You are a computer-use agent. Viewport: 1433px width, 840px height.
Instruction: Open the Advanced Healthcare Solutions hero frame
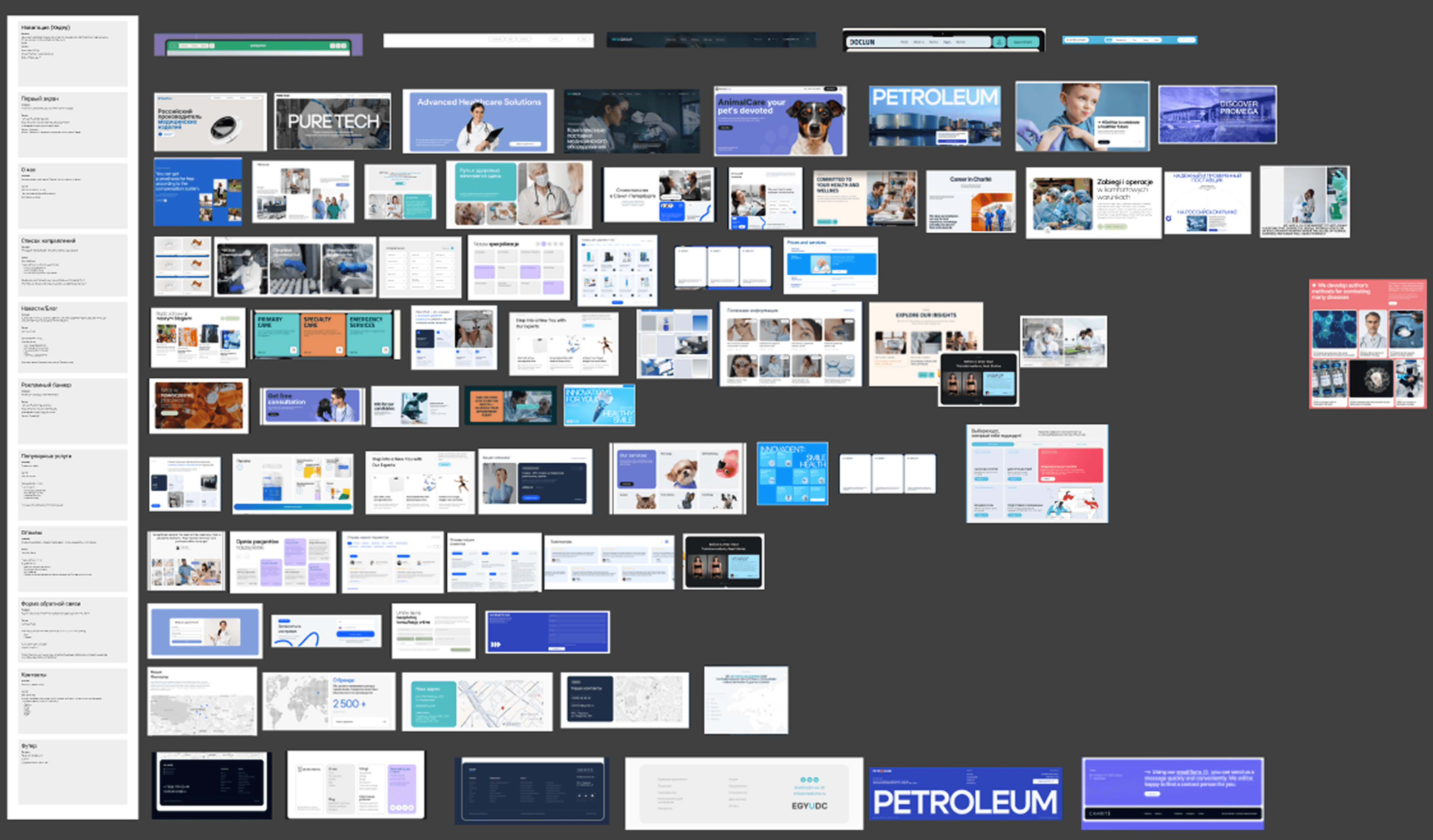478,121
